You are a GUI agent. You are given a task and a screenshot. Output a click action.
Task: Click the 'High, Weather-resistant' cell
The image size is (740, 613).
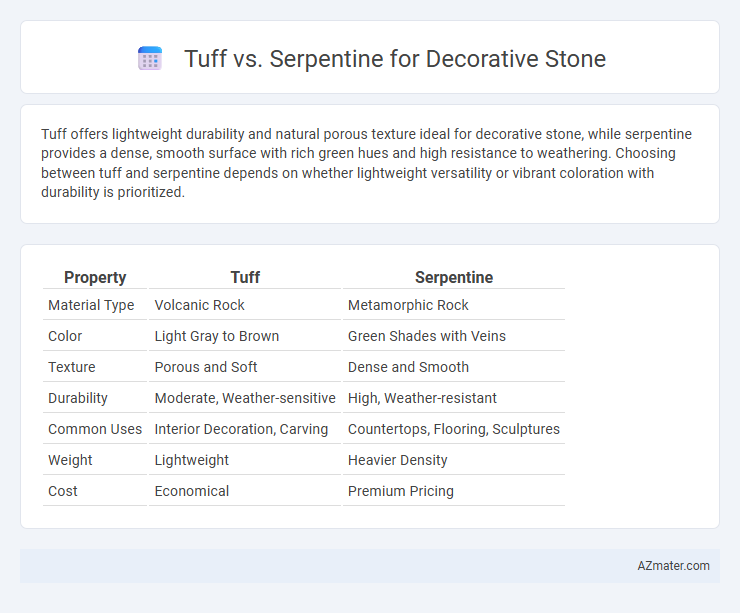click(422, 398)
